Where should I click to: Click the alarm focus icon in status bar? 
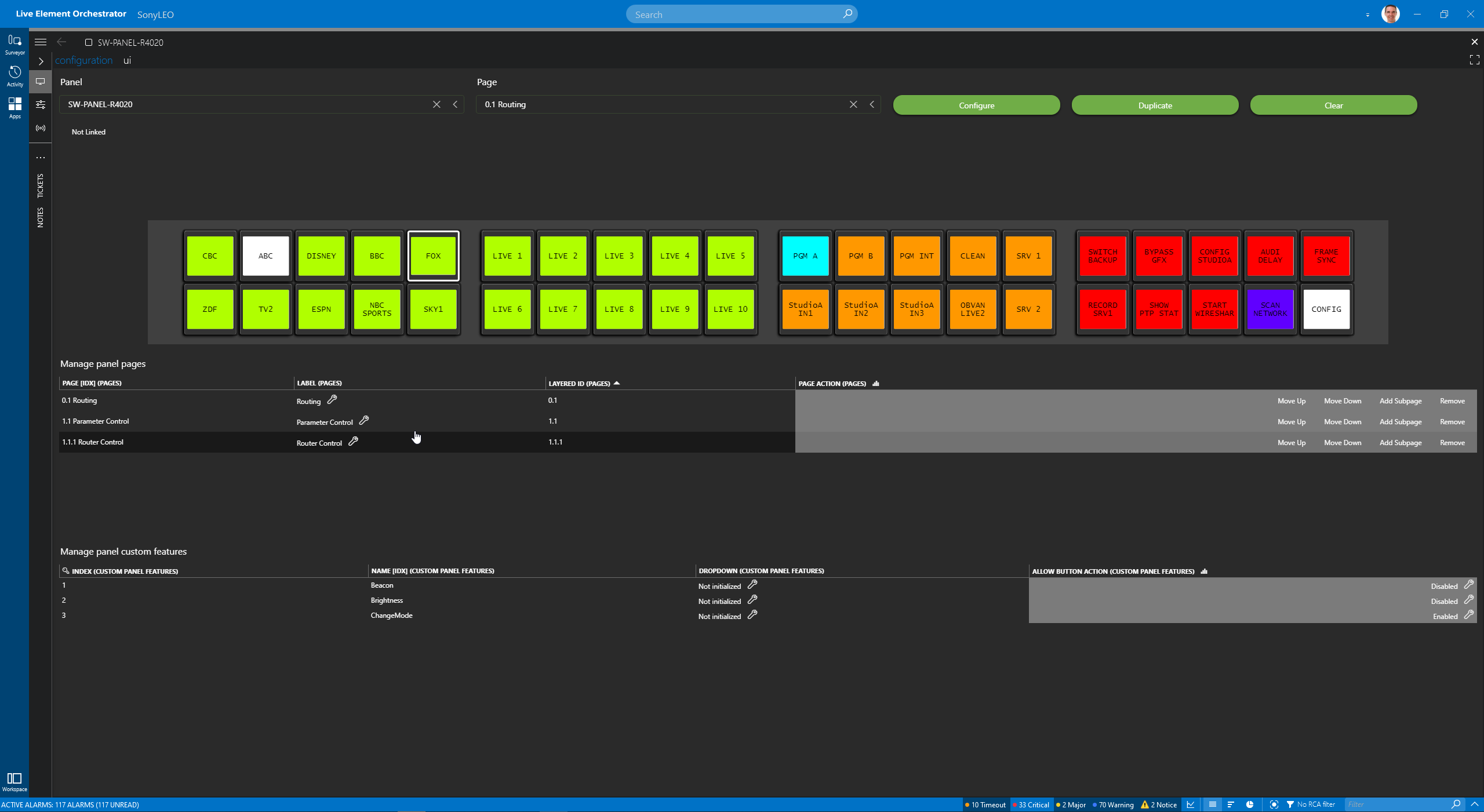point(1274,804)
